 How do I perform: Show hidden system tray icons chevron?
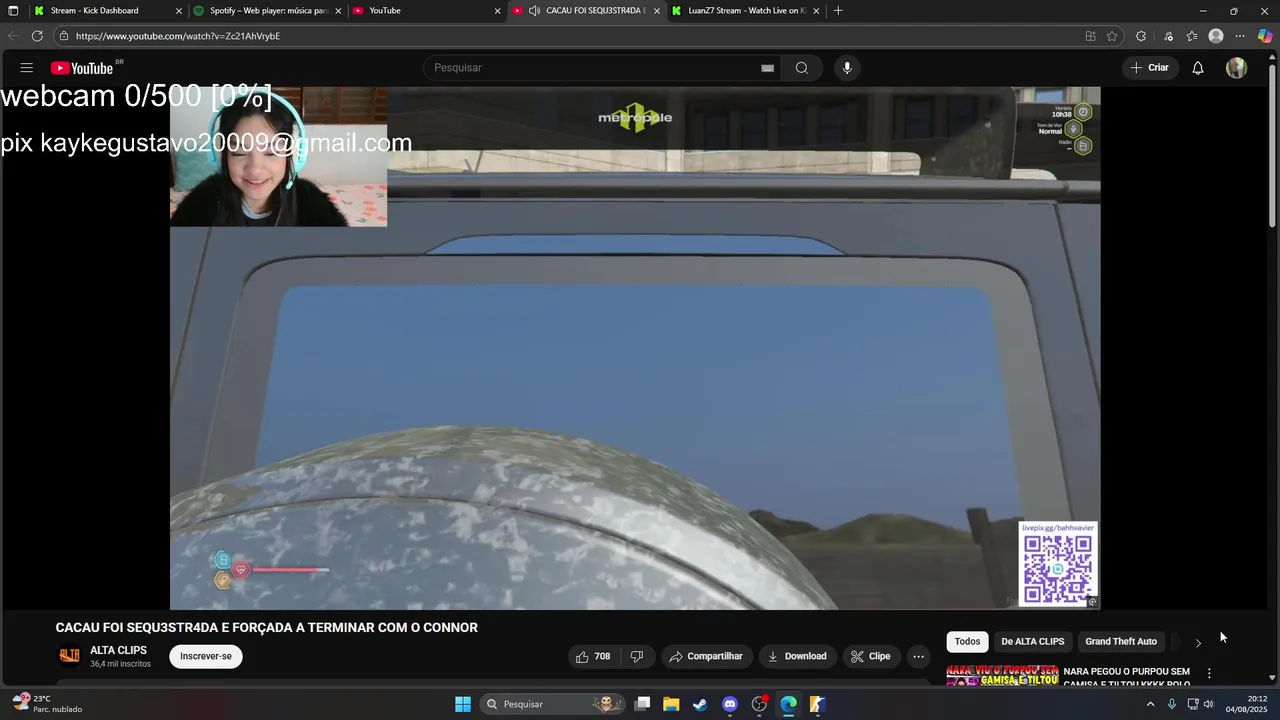(x=1150, y=704)
